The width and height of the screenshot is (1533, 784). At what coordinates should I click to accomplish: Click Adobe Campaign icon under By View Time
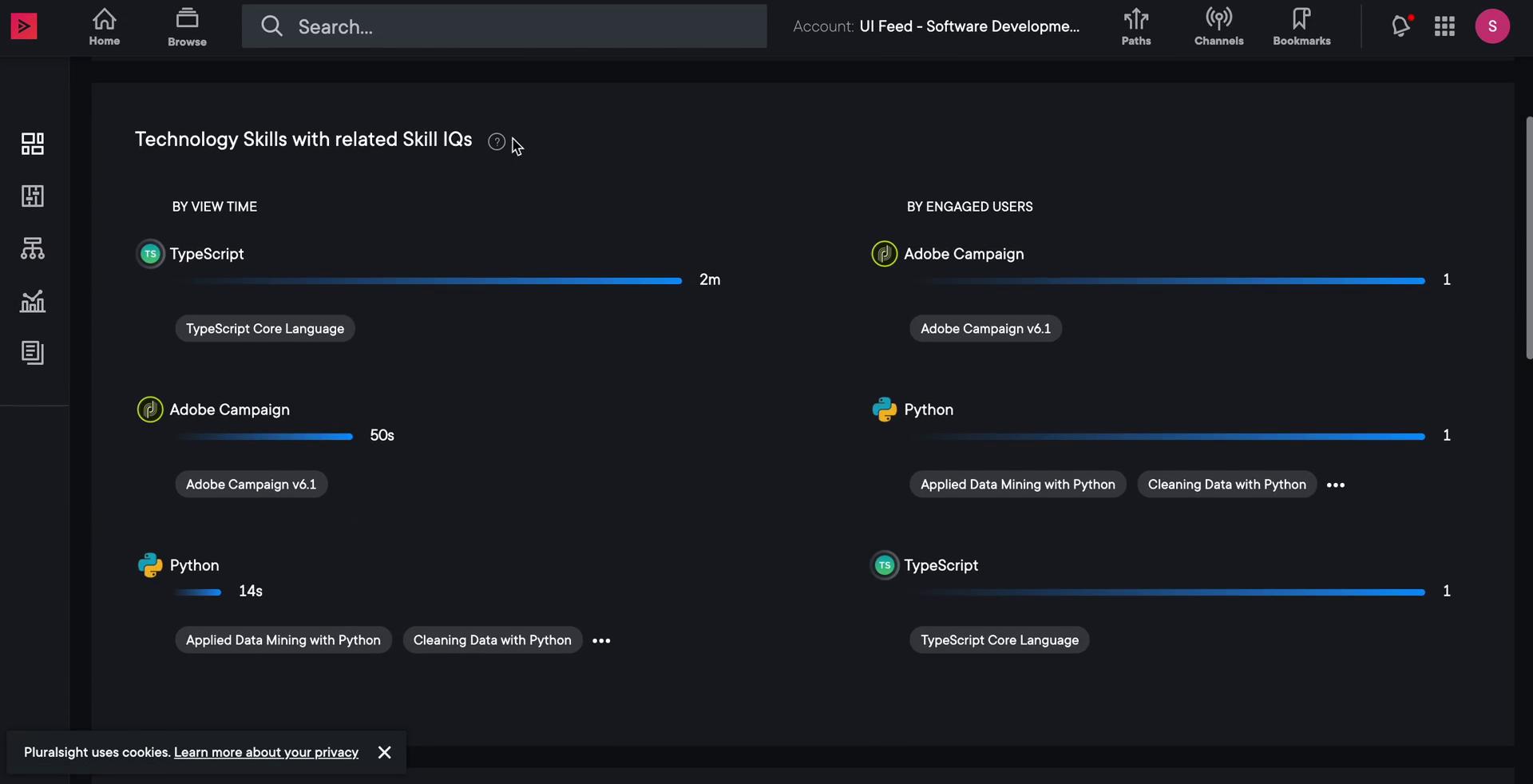[150, 410]
